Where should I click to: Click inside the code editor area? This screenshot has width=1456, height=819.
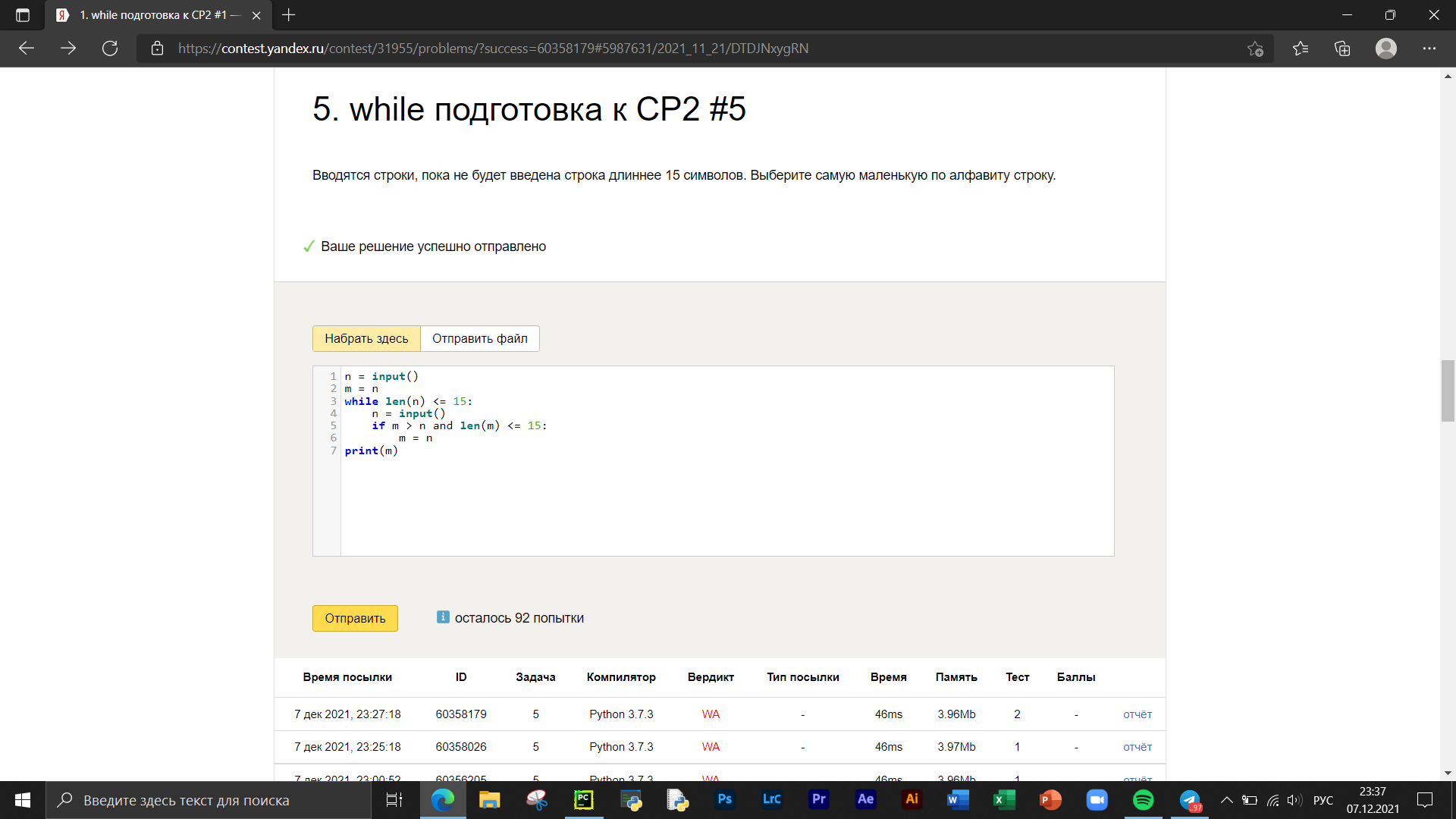tap(726, 500)
